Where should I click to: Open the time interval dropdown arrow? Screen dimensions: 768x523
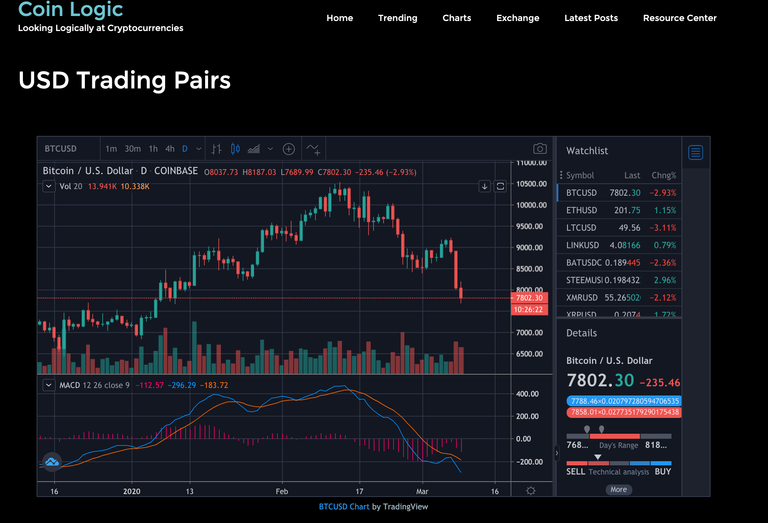(x=198, y=149)
